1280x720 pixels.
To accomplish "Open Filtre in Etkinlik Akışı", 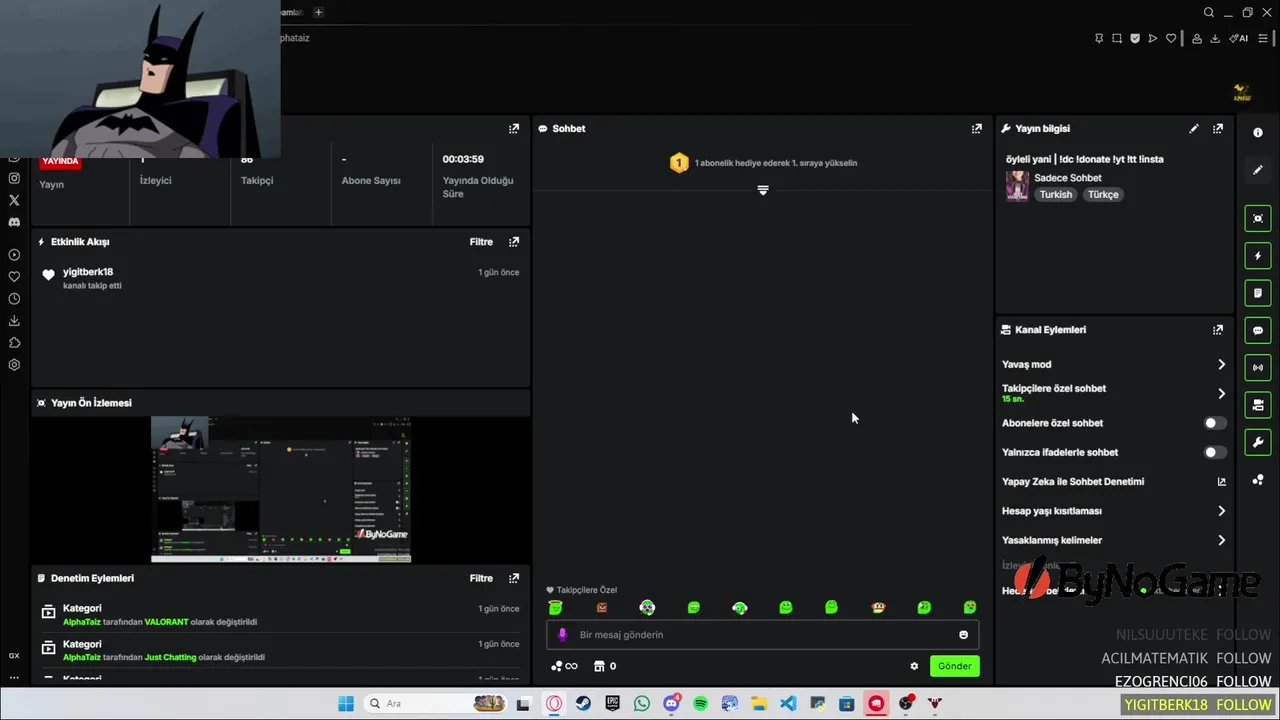I will tap(481, 242).
